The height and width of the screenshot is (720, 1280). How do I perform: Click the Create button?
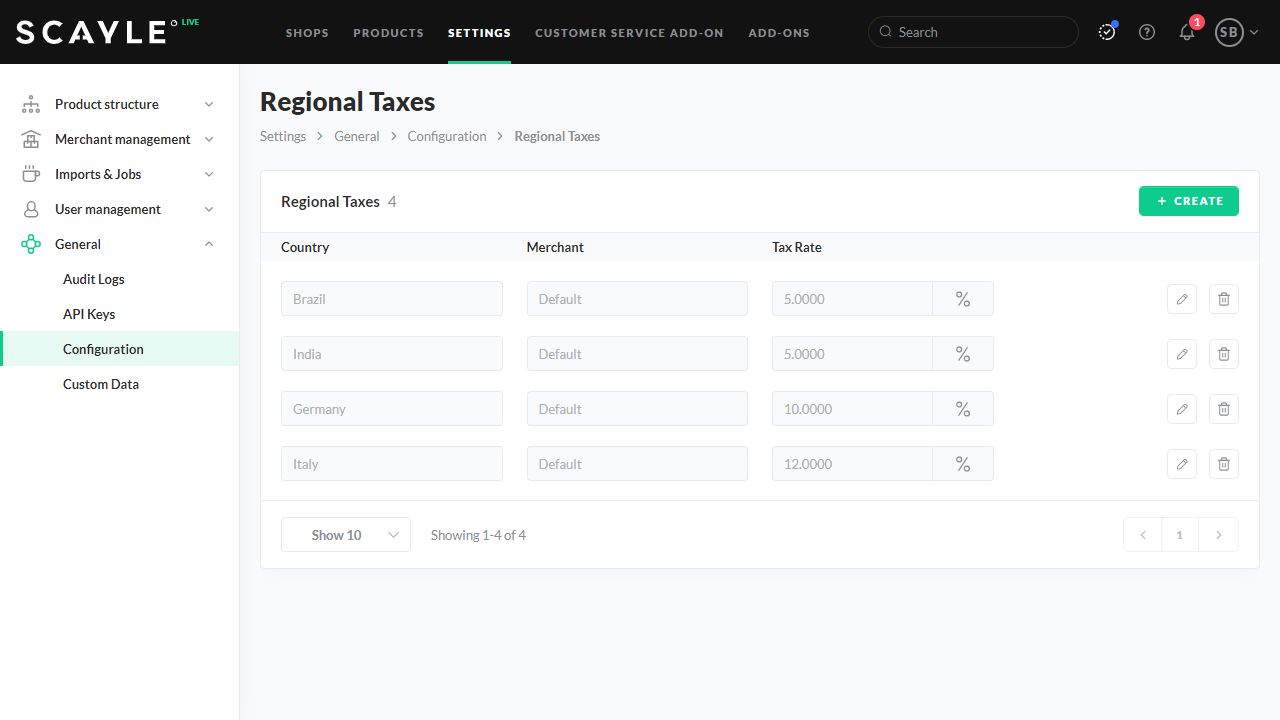(x=1188, y=201)
